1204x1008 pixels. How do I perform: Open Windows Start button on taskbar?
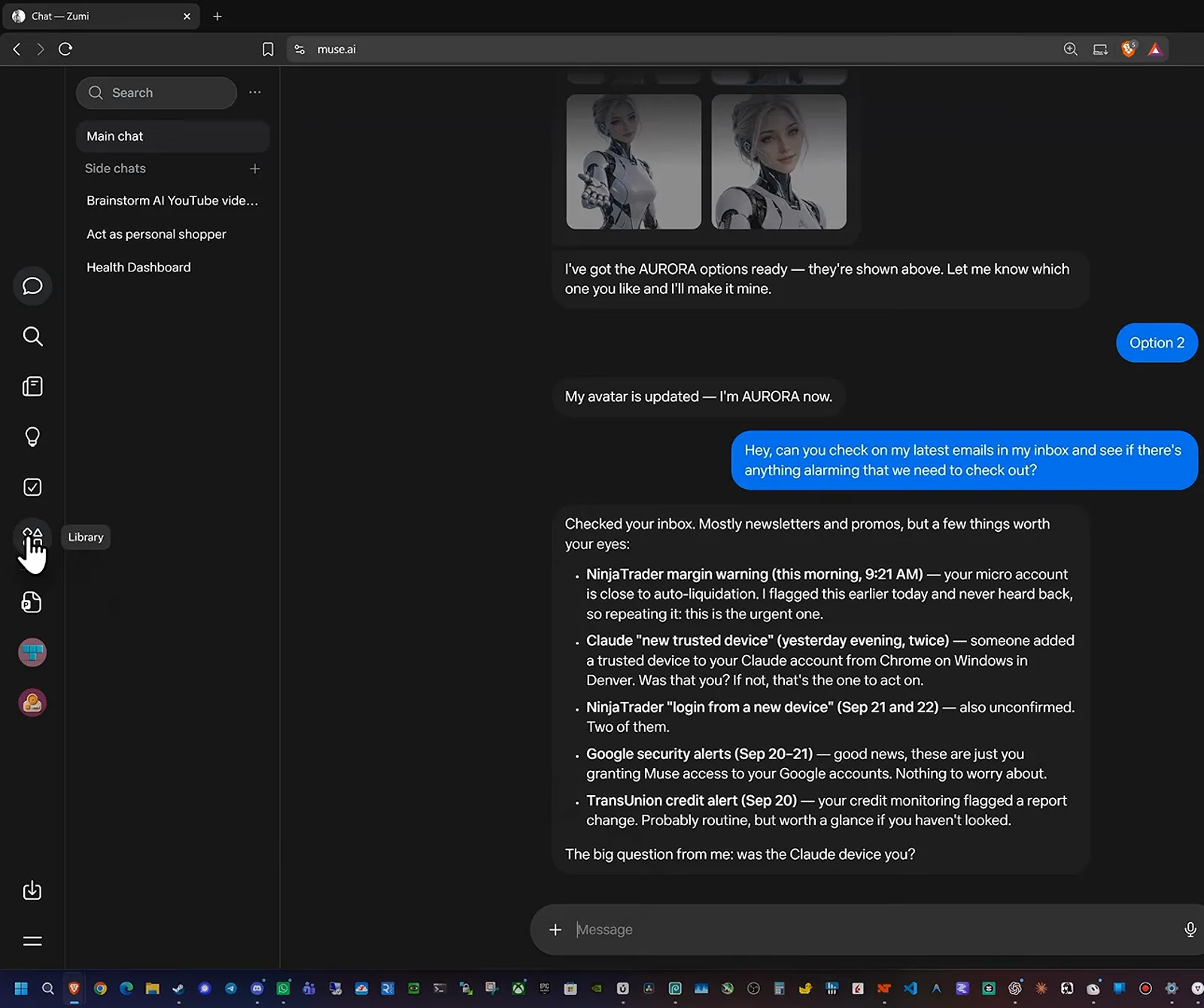point(21,988)
